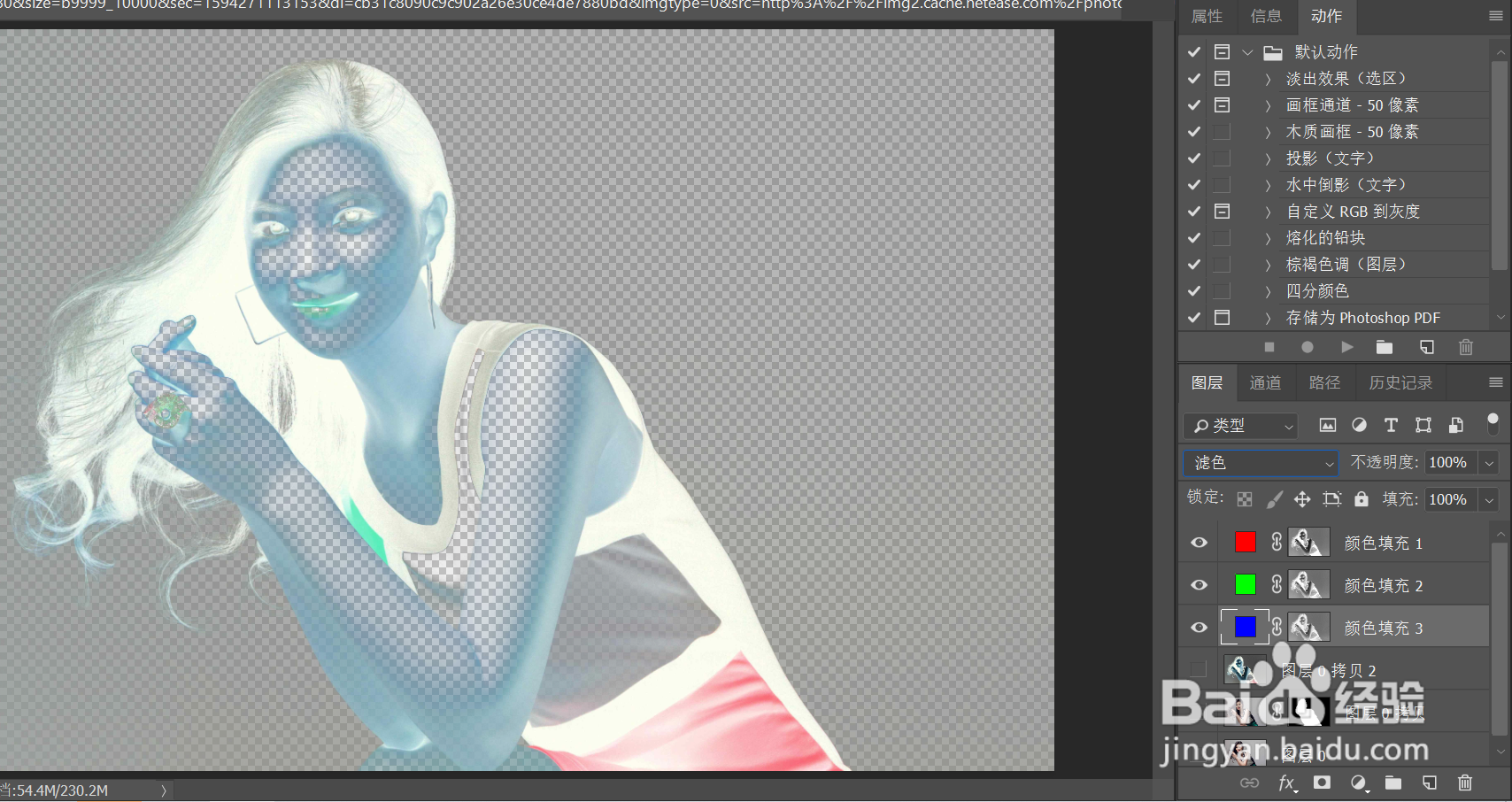Image resolution: width=1512 pixels, height=802 pixels.
Task: Open the Actions panel options menu
Action: pyautogui.click(x=1495, y=16)
